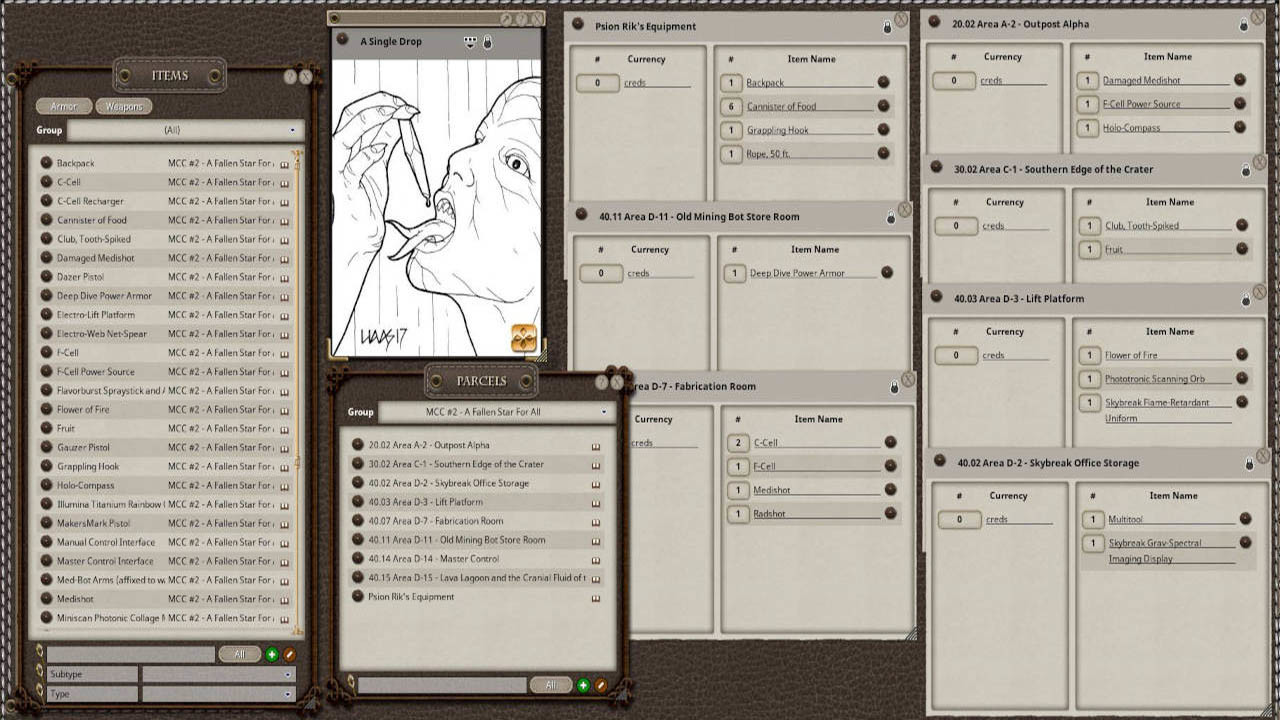
Task: Toggle the lock on Psion Rik's Equipment parcel
Action: (x=888, y=26)
